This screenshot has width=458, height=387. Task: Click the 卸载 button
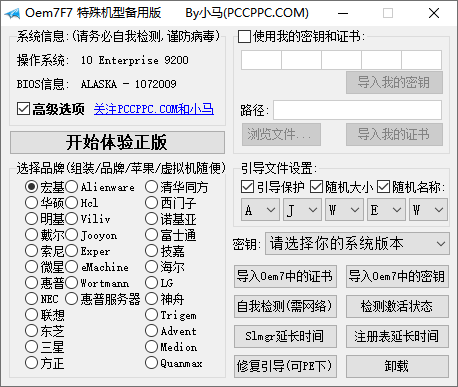click(397, 366)
